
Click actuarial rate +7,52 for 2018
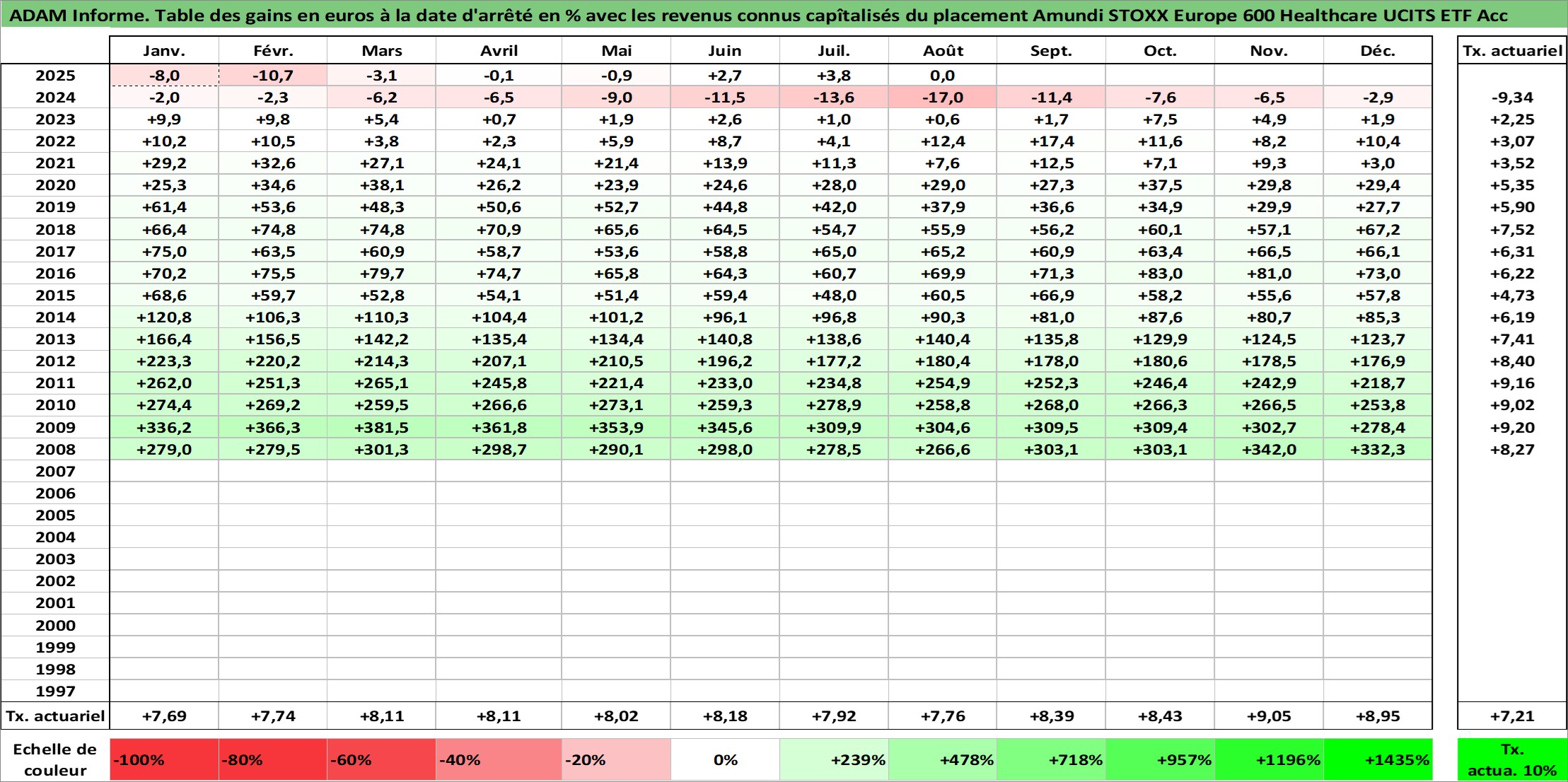click(1512, 230)
